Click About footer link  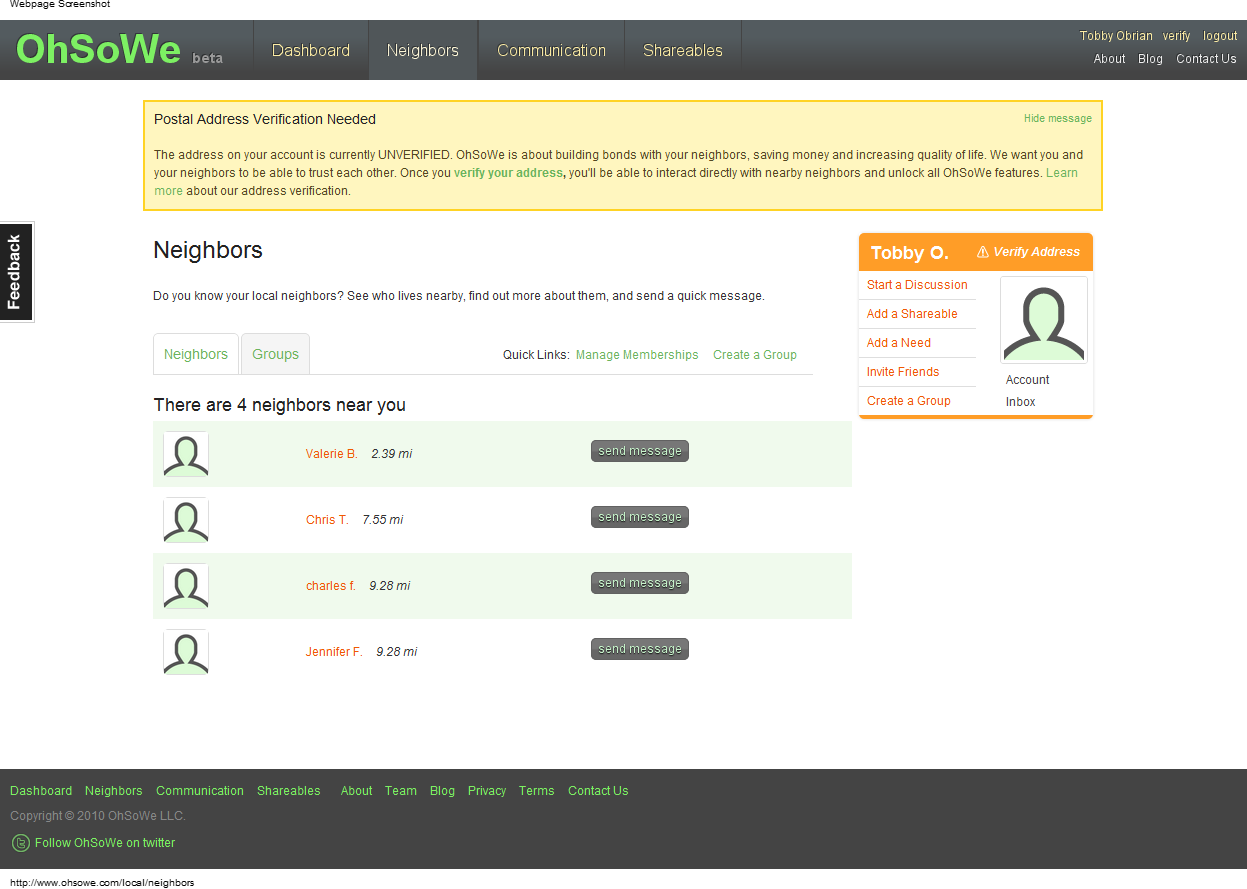(x=356, y=791)
